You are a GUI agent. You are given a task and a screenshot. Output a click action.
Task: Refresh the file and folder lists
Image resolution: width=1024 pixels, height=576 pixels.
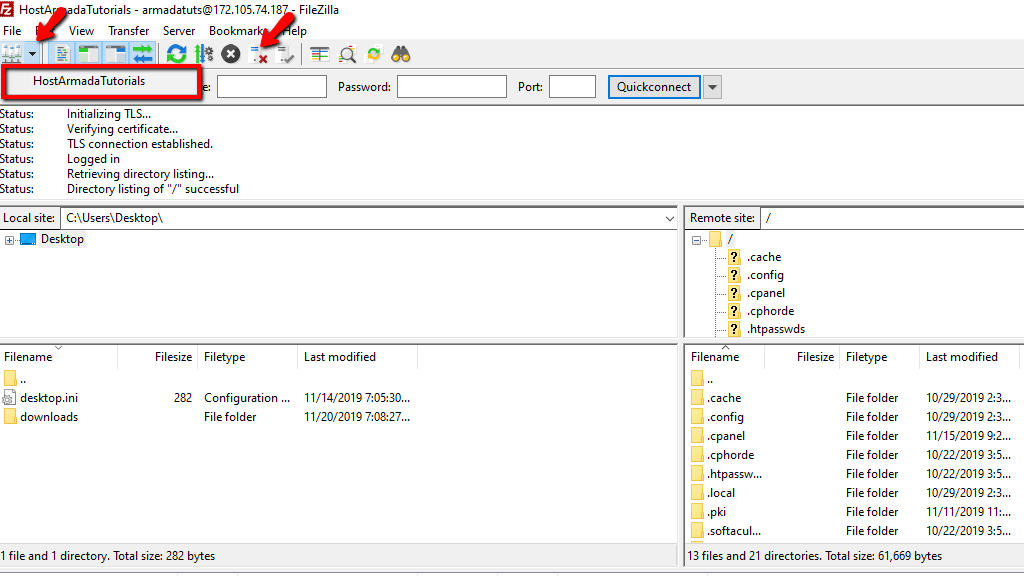point(176,54)
